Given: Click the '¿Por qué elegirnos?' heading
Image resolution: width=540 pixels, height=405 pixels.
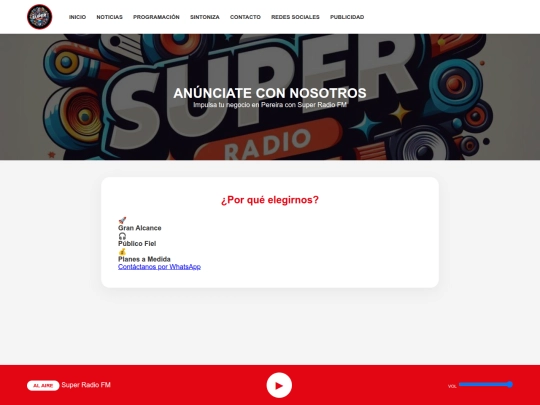Looking at the screenshot, I should coord(270,200).
